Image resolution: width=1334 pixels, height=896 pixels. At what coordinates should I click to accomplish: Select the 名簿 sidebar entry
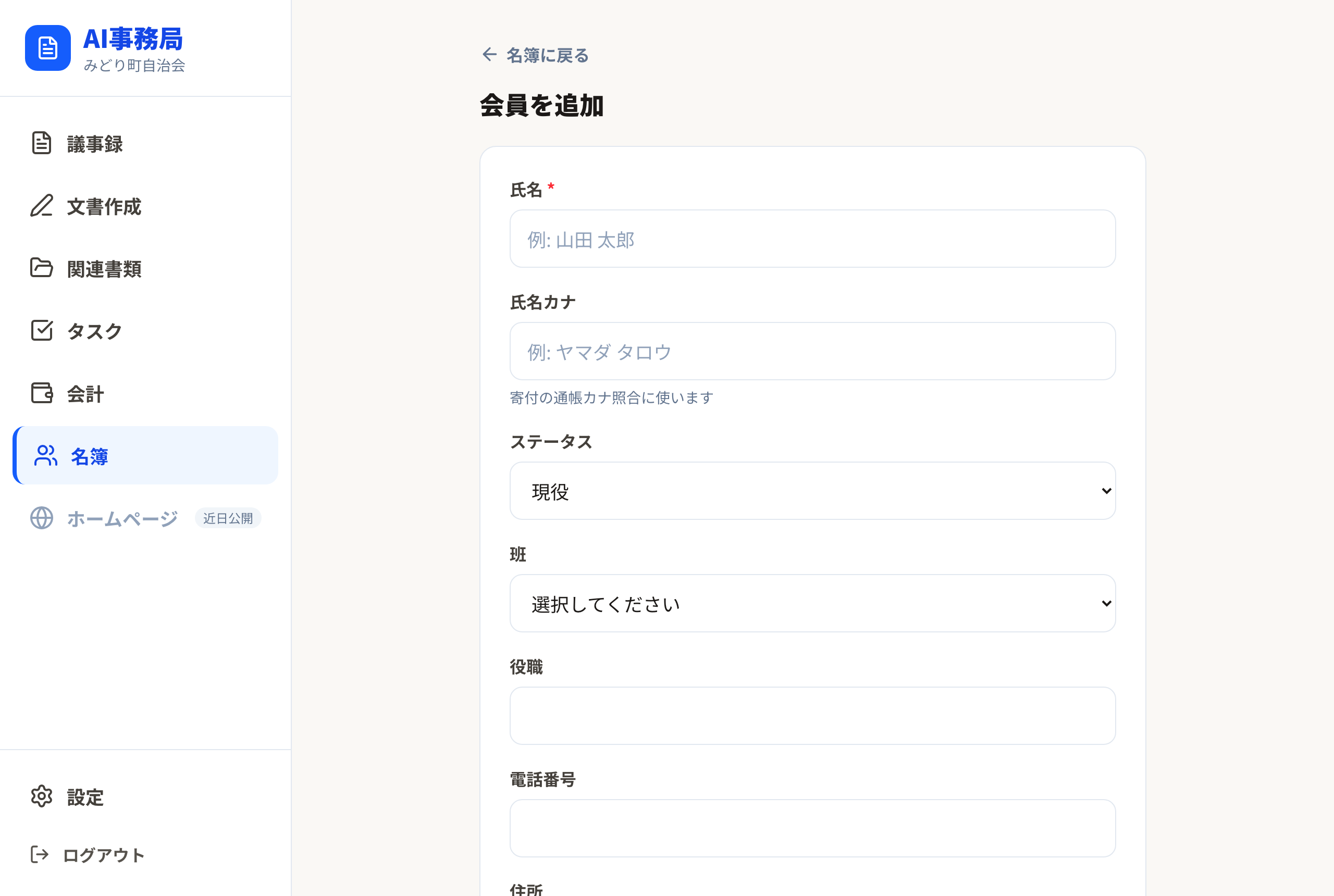coord(145,455)
